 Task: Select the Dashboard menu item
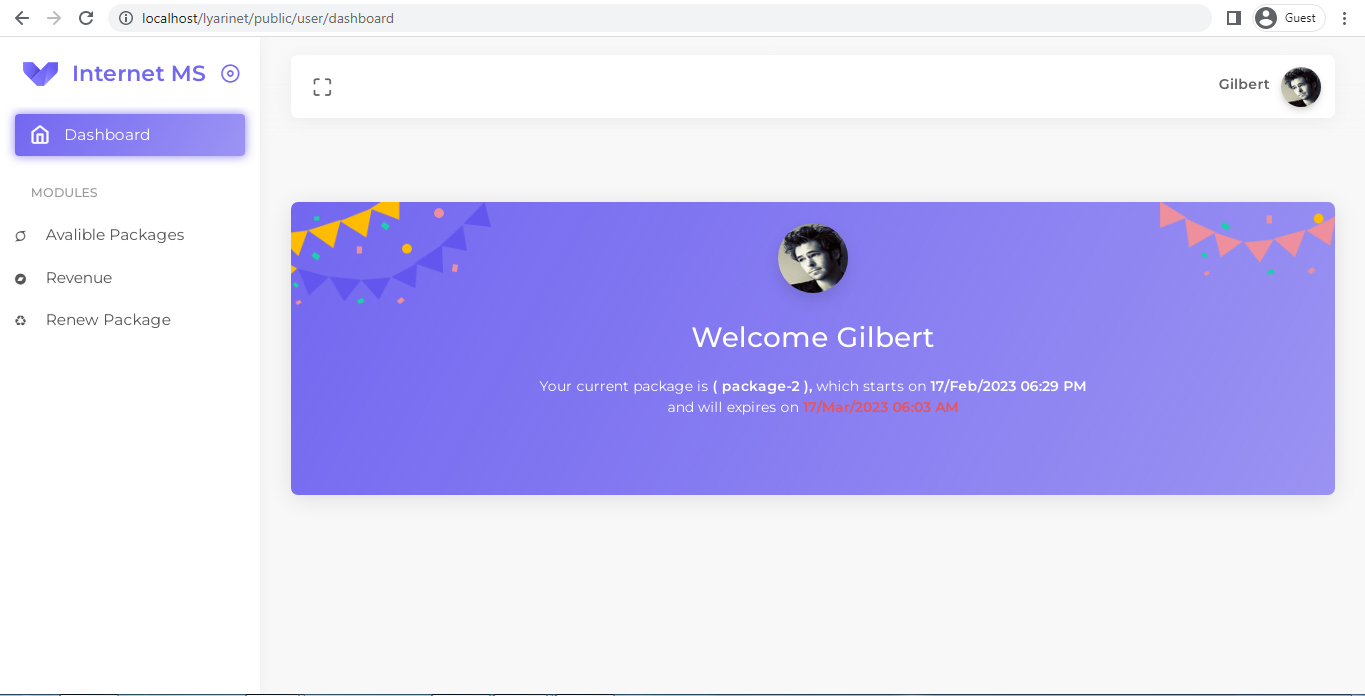[107, 134]
